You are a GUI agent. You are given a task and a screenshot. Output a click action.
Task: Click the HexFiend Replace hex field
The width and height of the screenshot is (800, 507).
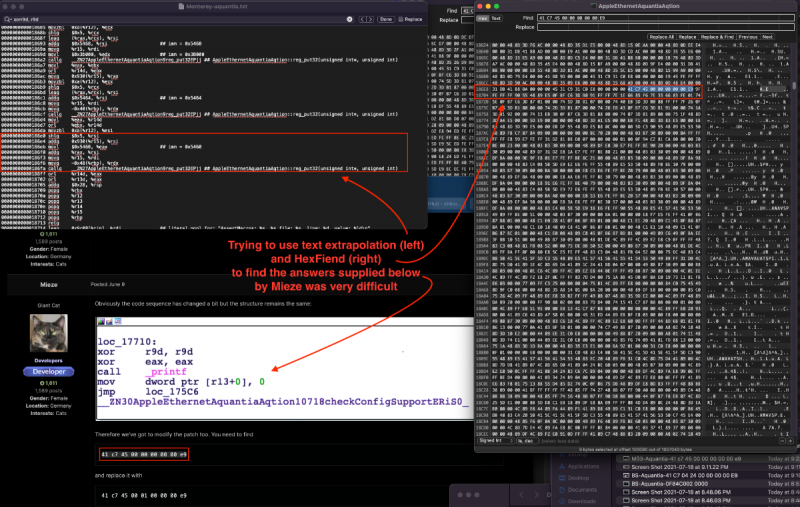pos(665,27)
